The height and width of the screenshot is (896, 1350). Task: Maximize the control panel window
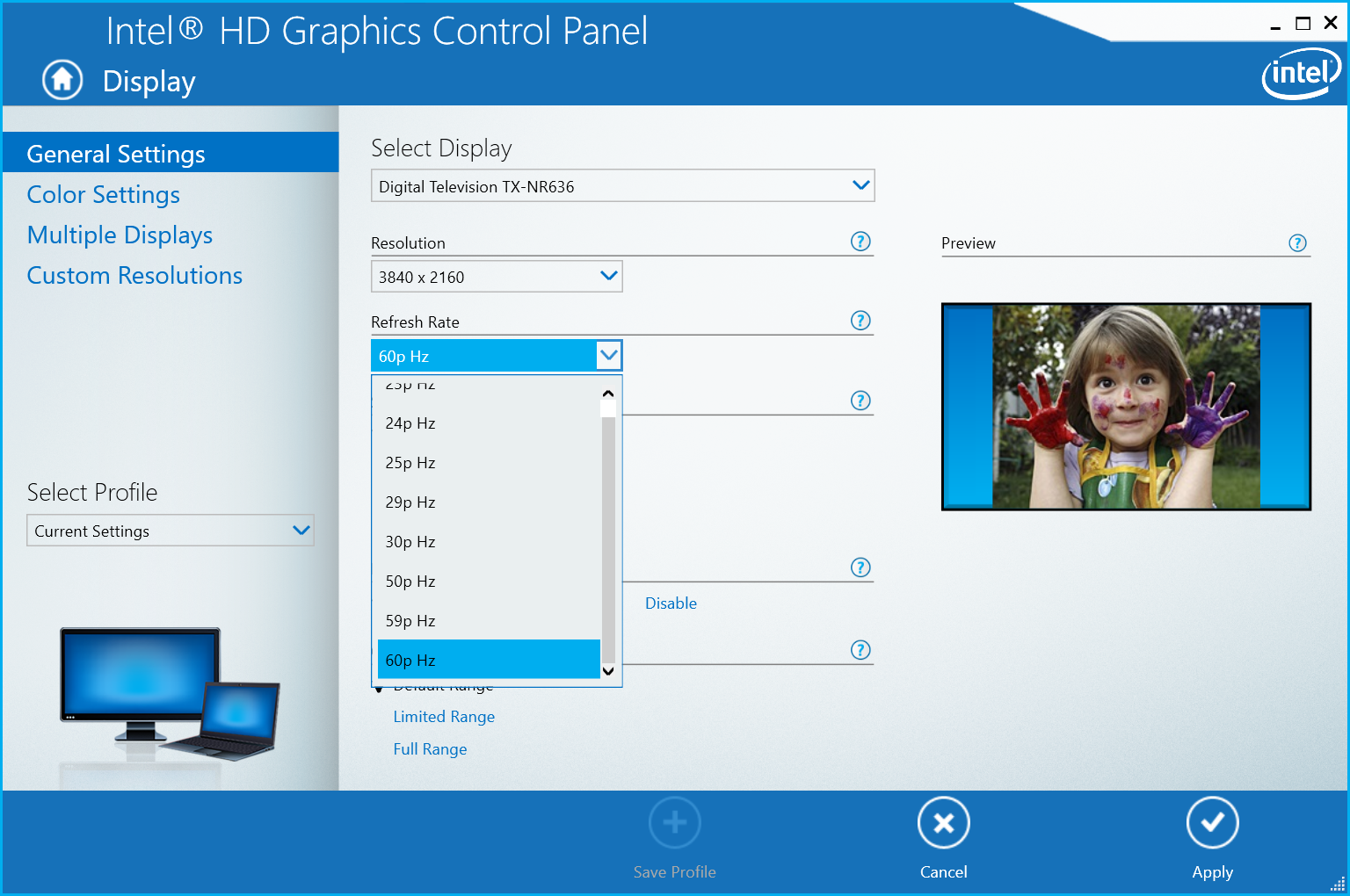pos(1303,24)
